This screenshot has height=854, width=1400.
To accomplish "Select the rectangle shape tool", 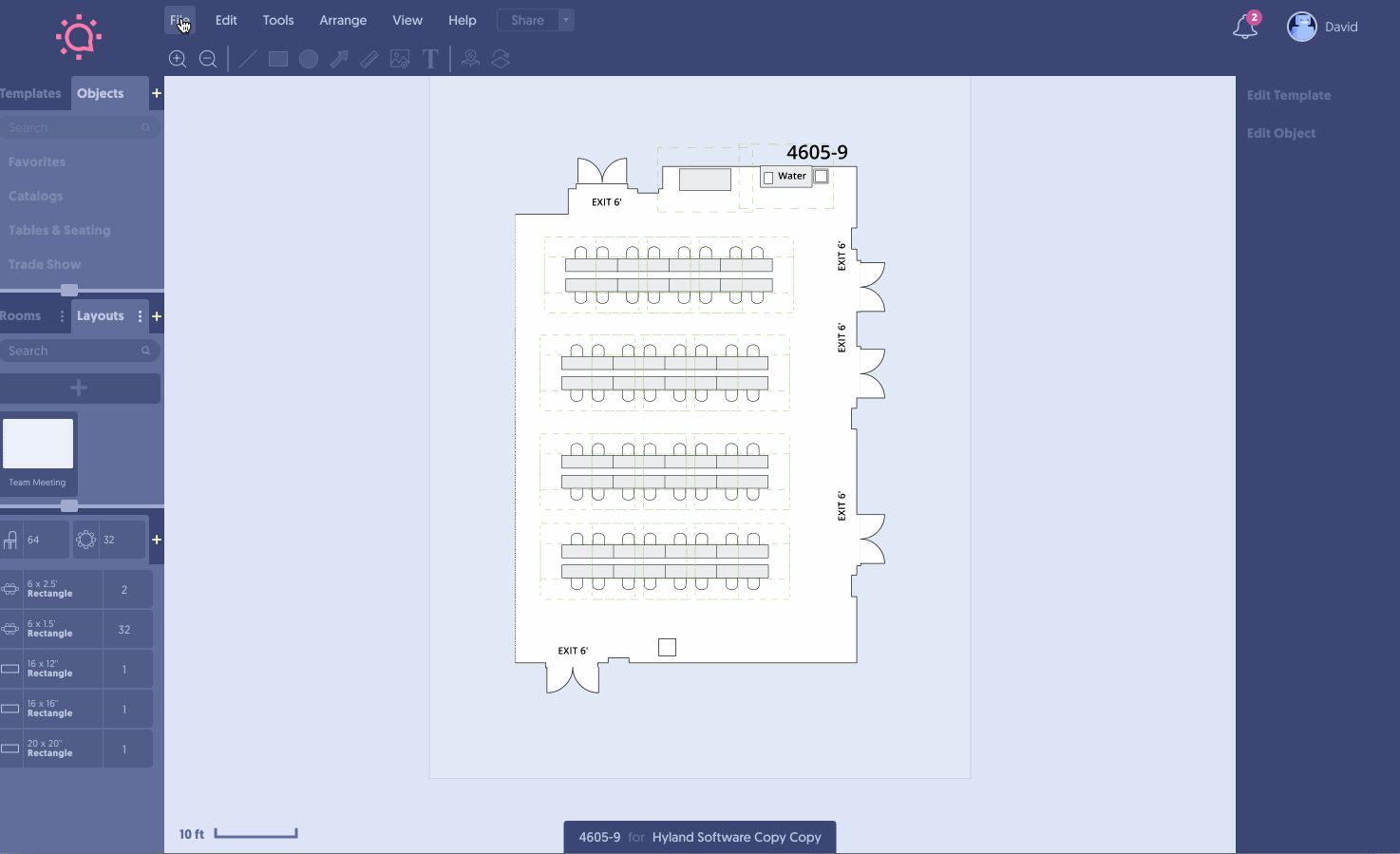I will 278,59.
